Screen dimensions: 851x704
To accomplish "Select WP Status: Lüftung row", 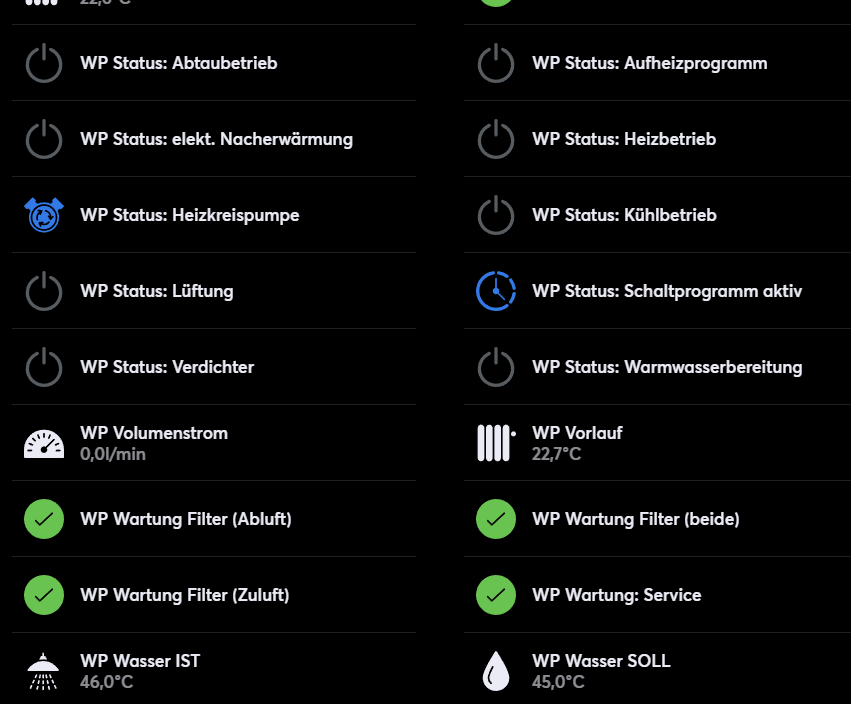I will pyautogui.click(x=157, y=291).
